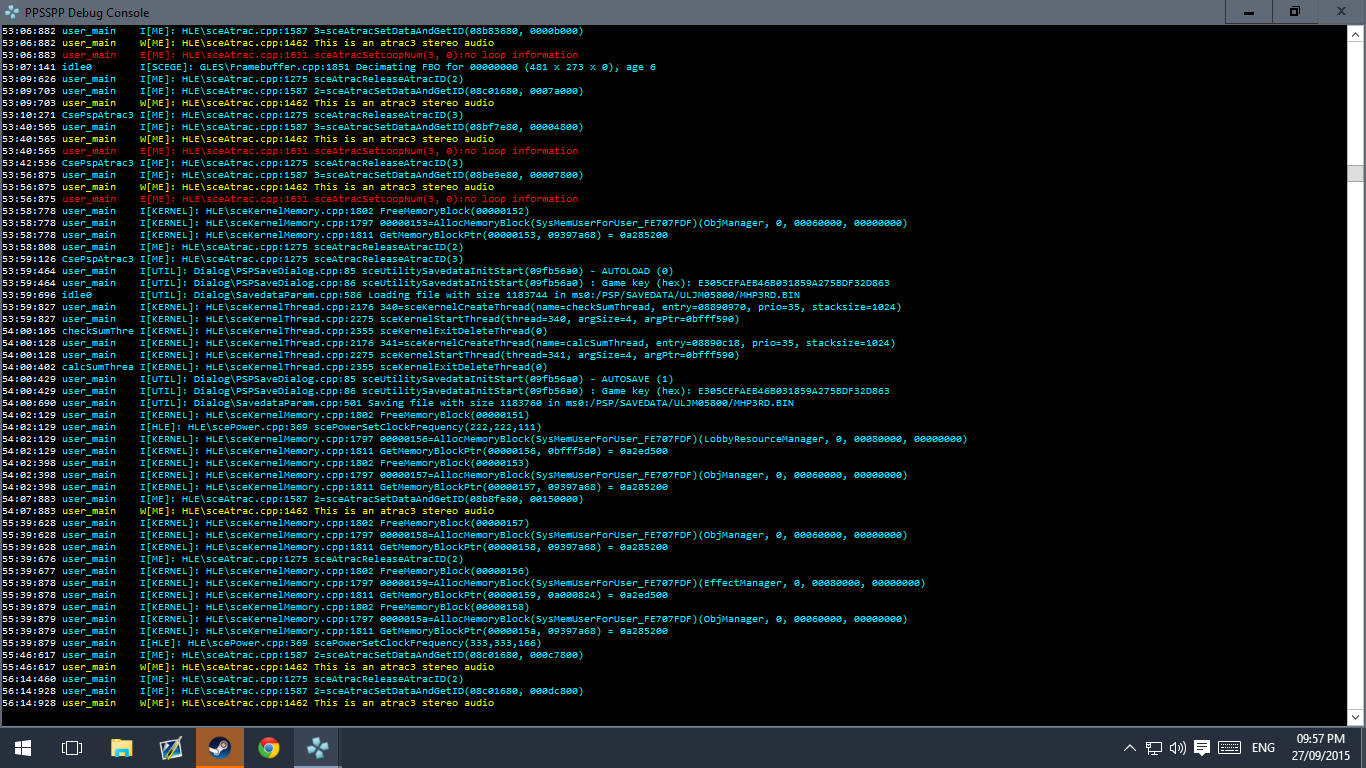Open the Windows Start menu

click(x=22, y=747)
